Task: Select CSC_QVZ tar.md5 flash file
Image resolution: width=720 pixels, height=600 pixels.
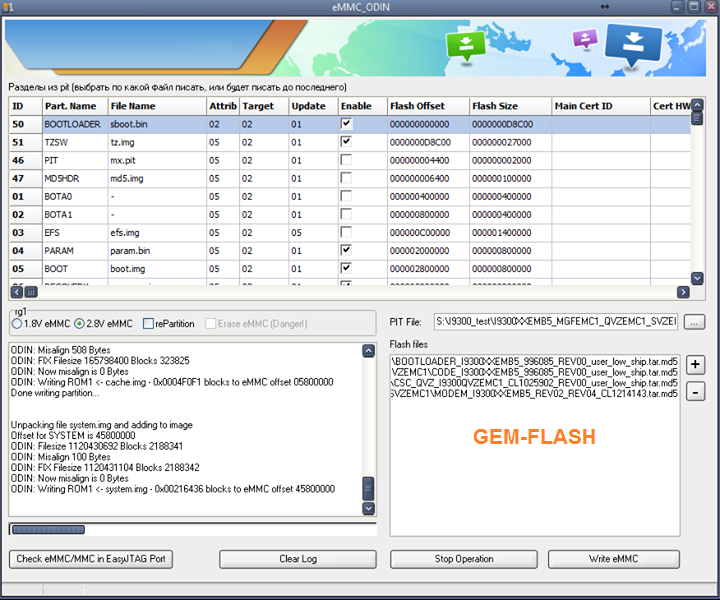Action: pos(534,383)
